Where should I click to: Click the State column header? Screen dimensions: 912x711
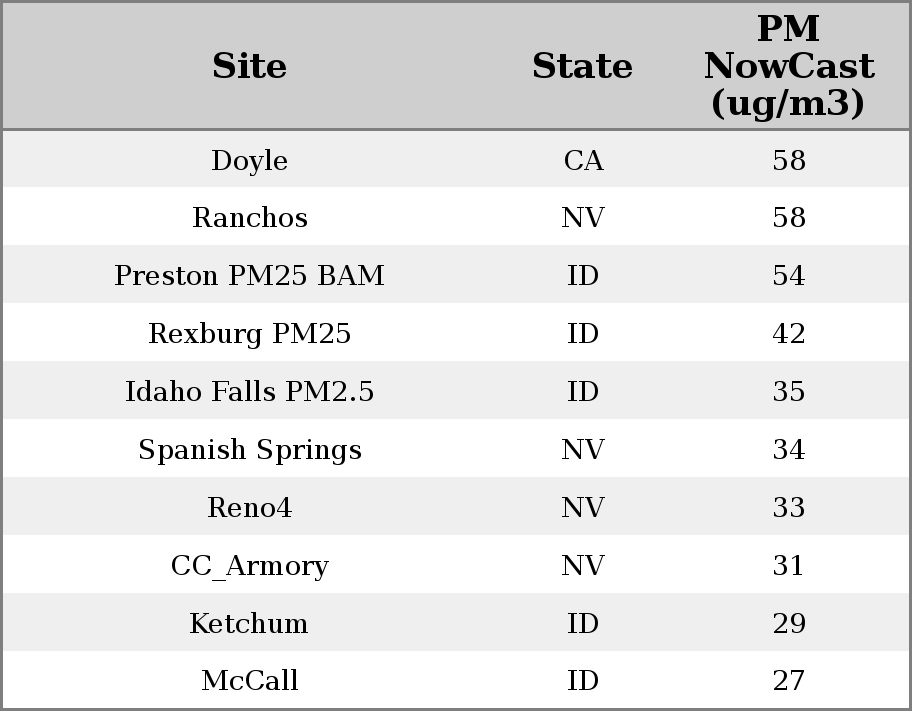pyautogui.click(x=582, y=66)
